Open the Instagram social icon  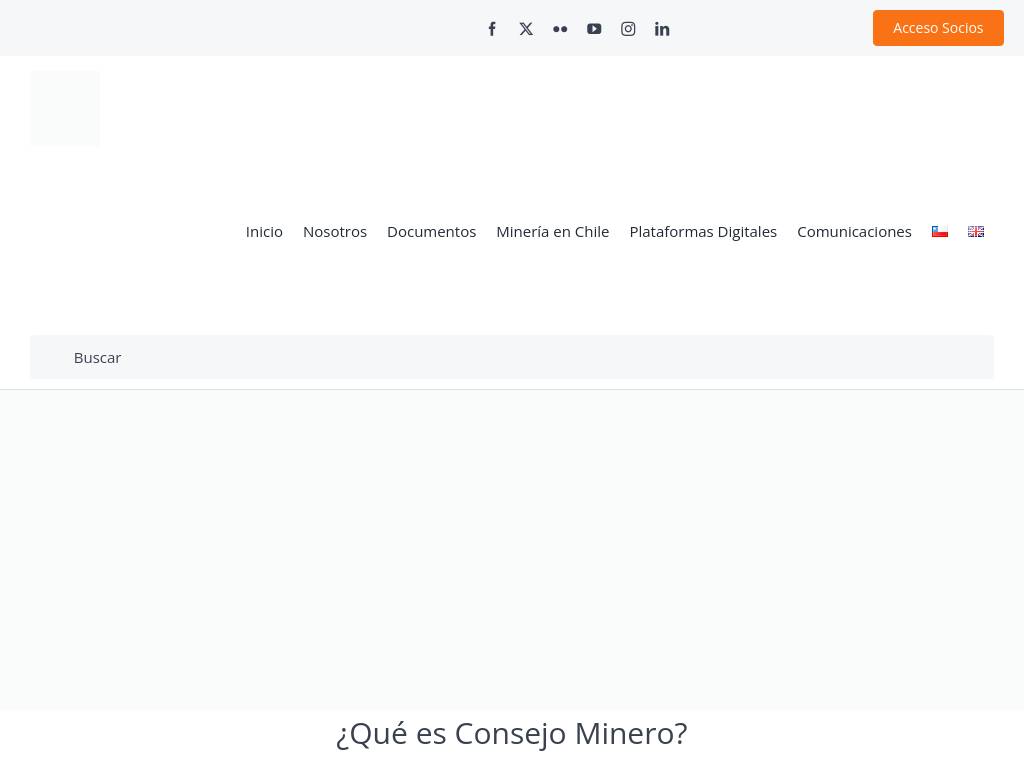[x=628, y=29]
